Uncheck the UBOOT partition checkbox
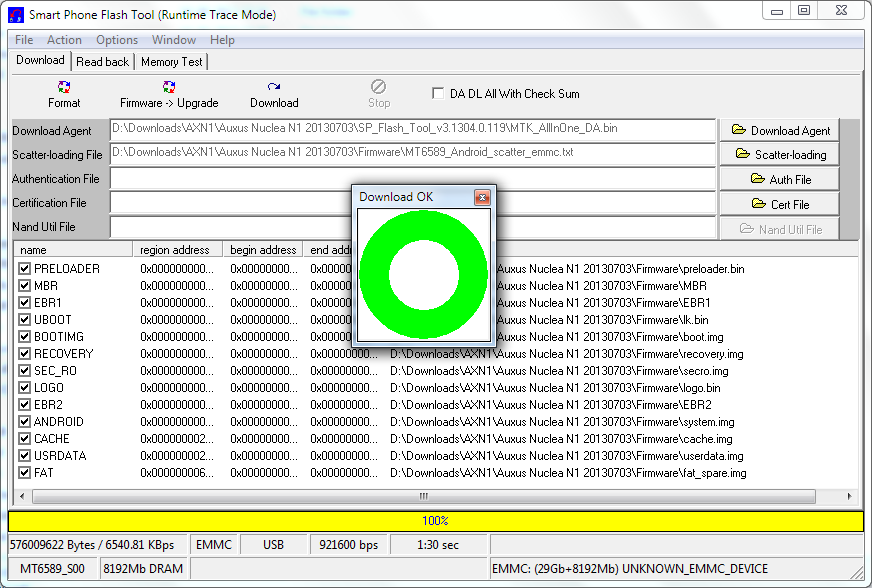 24,320
